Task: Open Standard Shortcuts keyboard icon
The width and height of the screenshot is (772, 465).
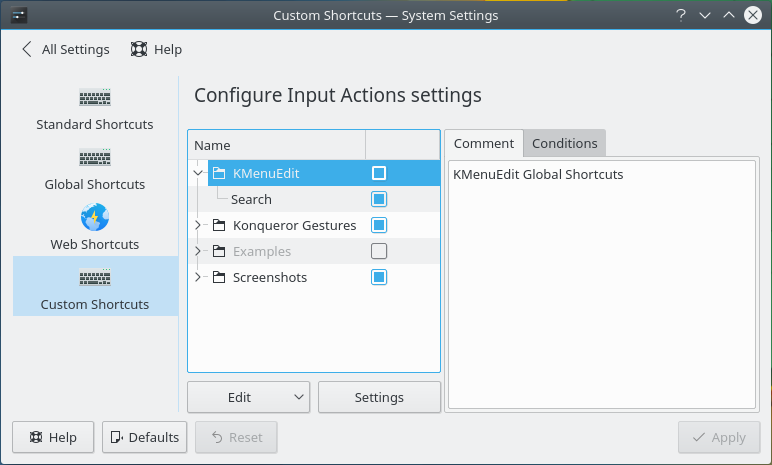Action: click(x=95, y=98)
